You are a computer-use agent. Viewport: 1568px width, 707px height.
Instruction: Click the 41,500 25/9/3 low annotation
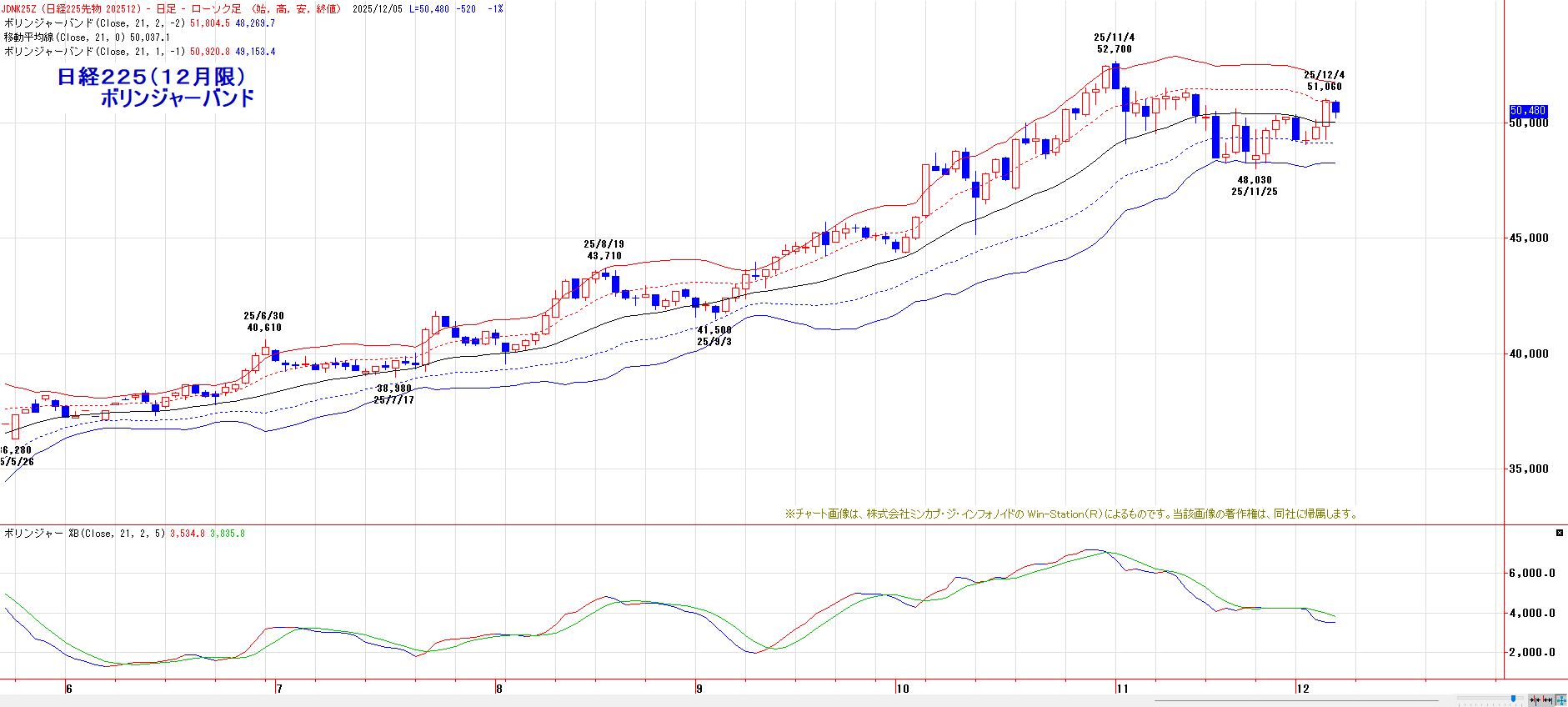tap(714, 336)
